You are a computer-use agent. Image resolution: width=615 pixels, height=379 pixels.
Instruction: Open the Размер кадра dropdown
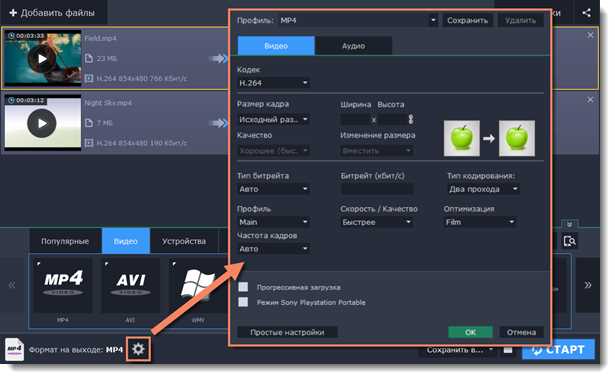(273, 119)
